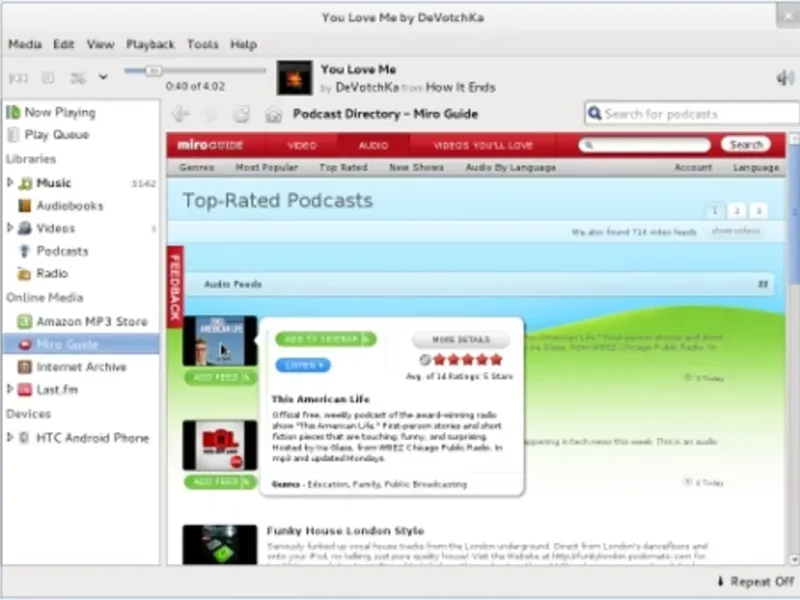The image size is (800, 600).
Task: Go to page 3 of results
Action: pos(759,211)
